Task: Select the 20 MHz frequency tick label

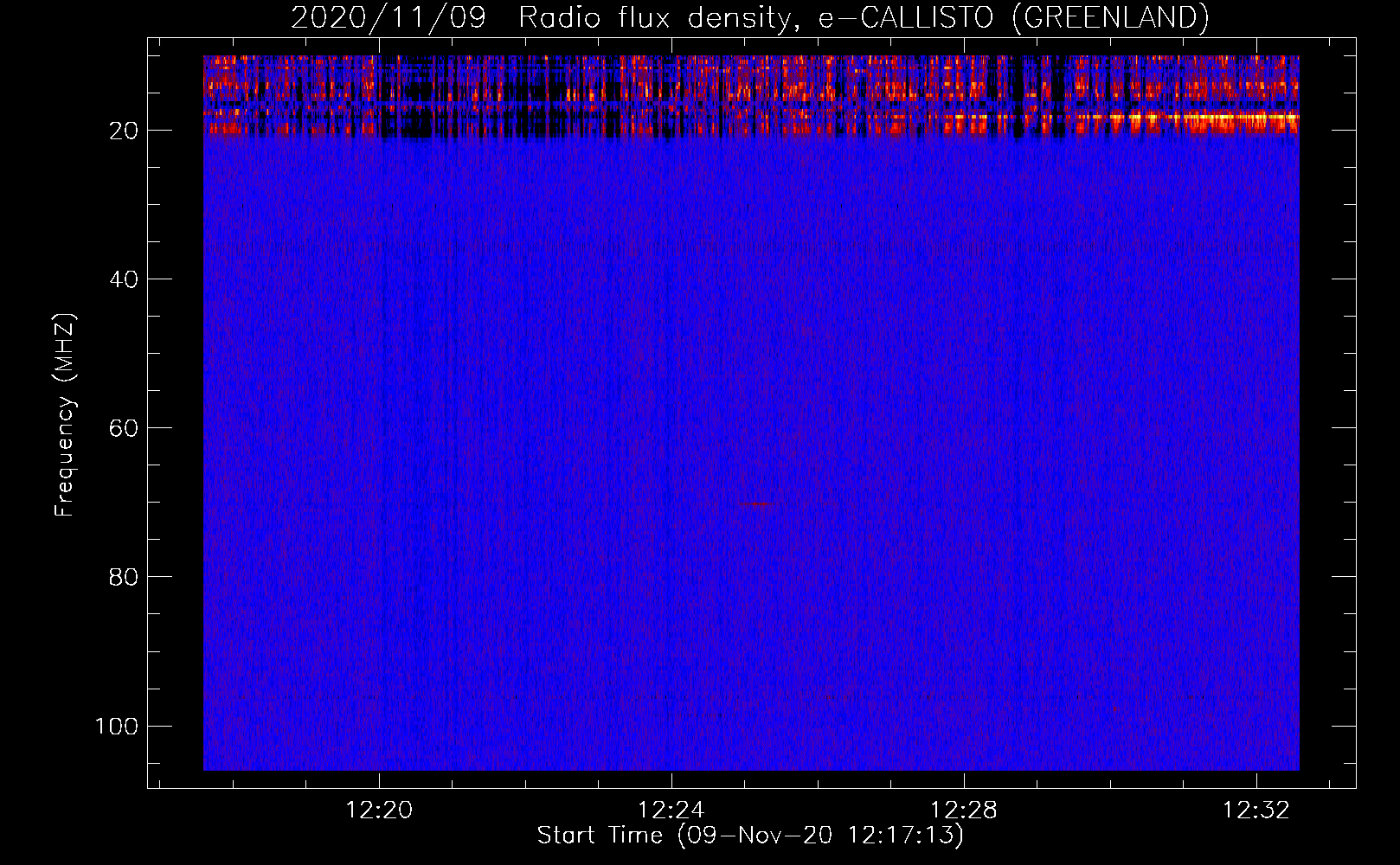Action: click(124, 131)
